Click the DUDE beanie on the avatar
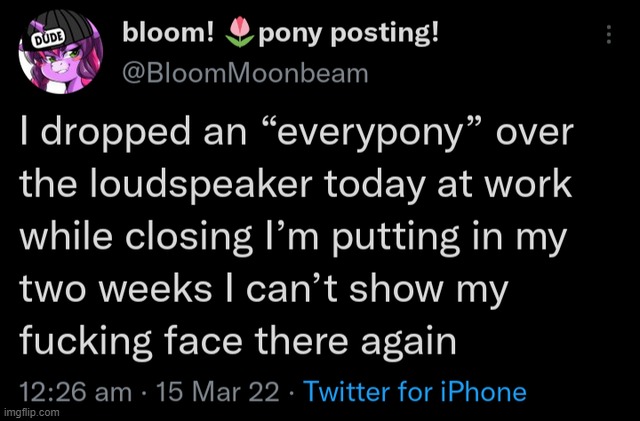Screen dimensions: 640x421 (x=50, y=37)
